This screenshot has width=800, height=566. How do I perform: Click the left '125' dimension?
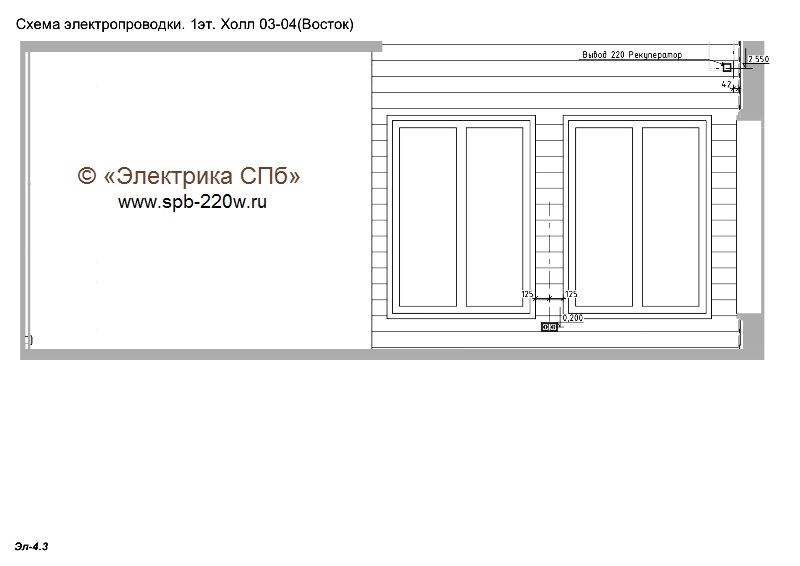527,294
